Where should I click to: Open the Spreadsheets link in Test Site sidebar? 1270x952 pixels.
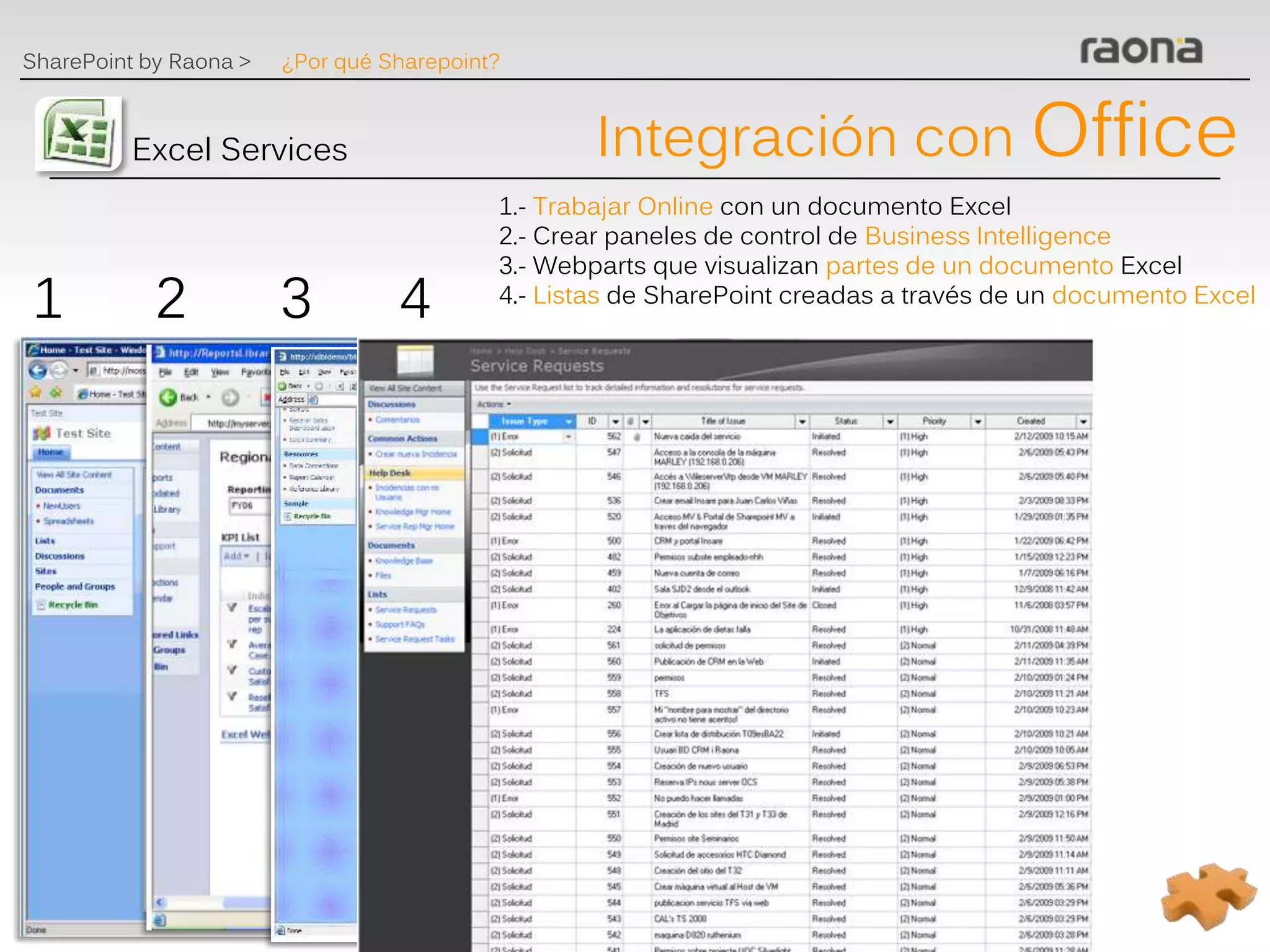pos(68,521)
